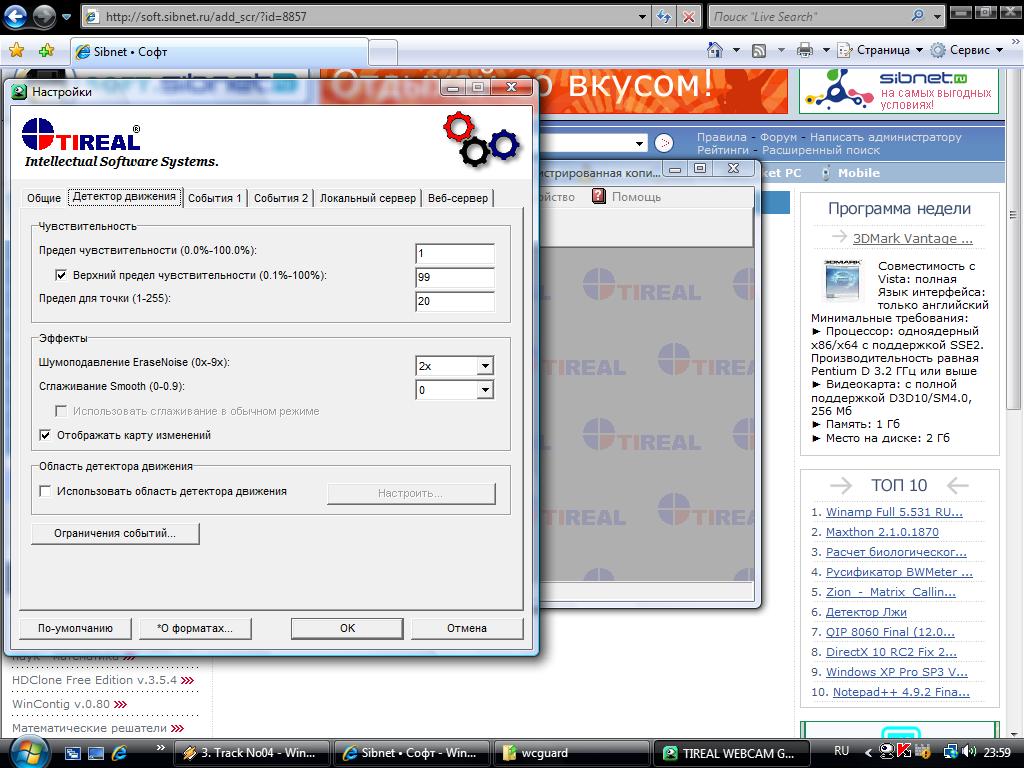
Task: Switch to the Общие tab
Action: 43,198
